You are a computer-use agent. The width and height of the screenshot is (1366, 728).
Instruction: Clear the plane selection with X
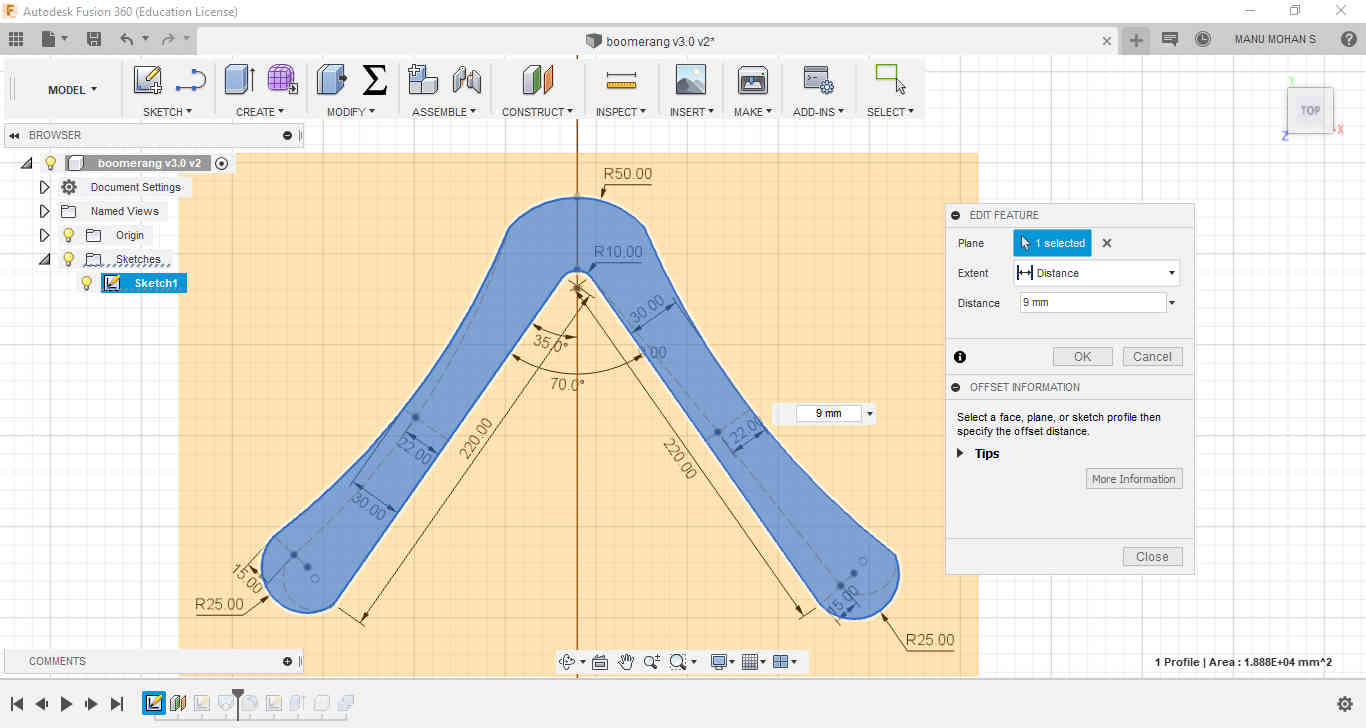click(1107, 243)
